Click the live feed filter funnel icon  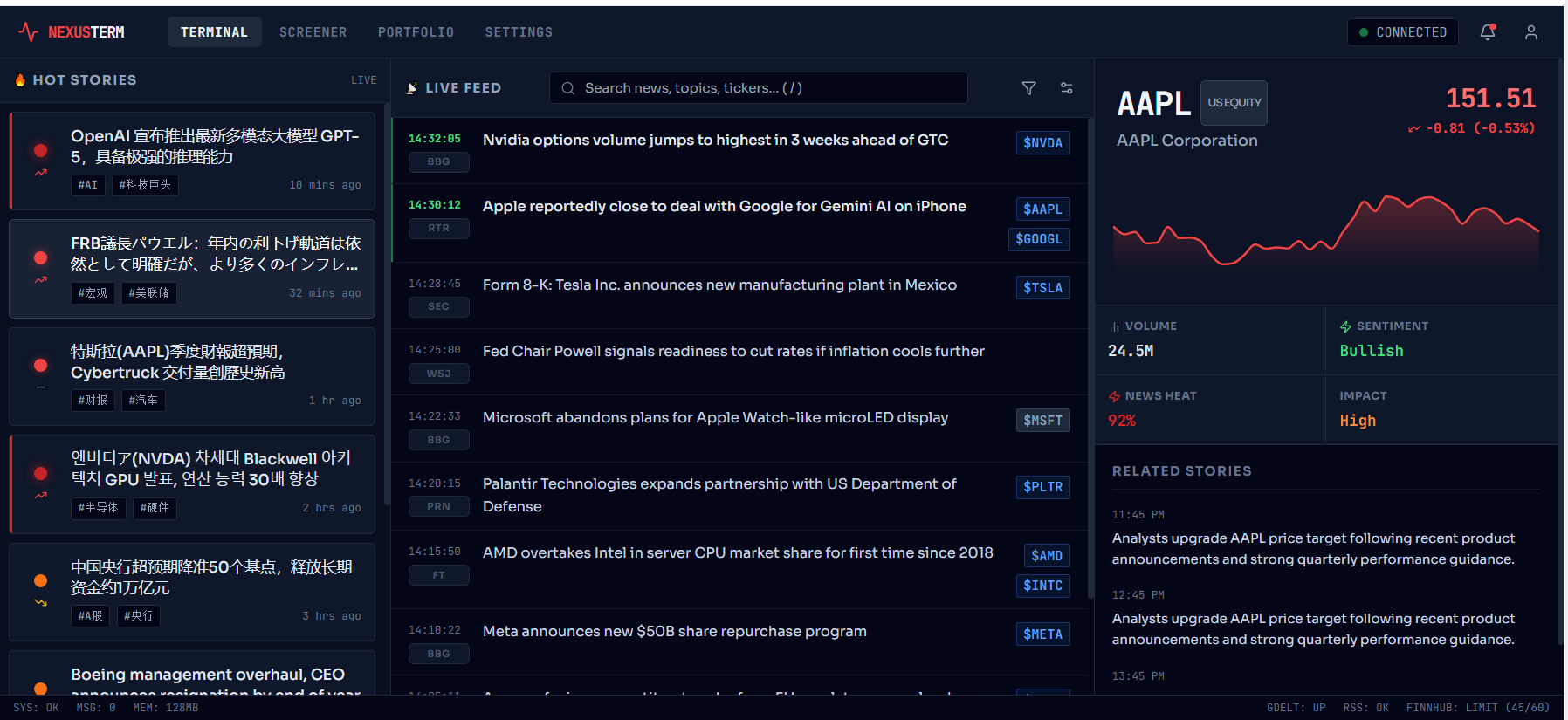coord(1029,88)
